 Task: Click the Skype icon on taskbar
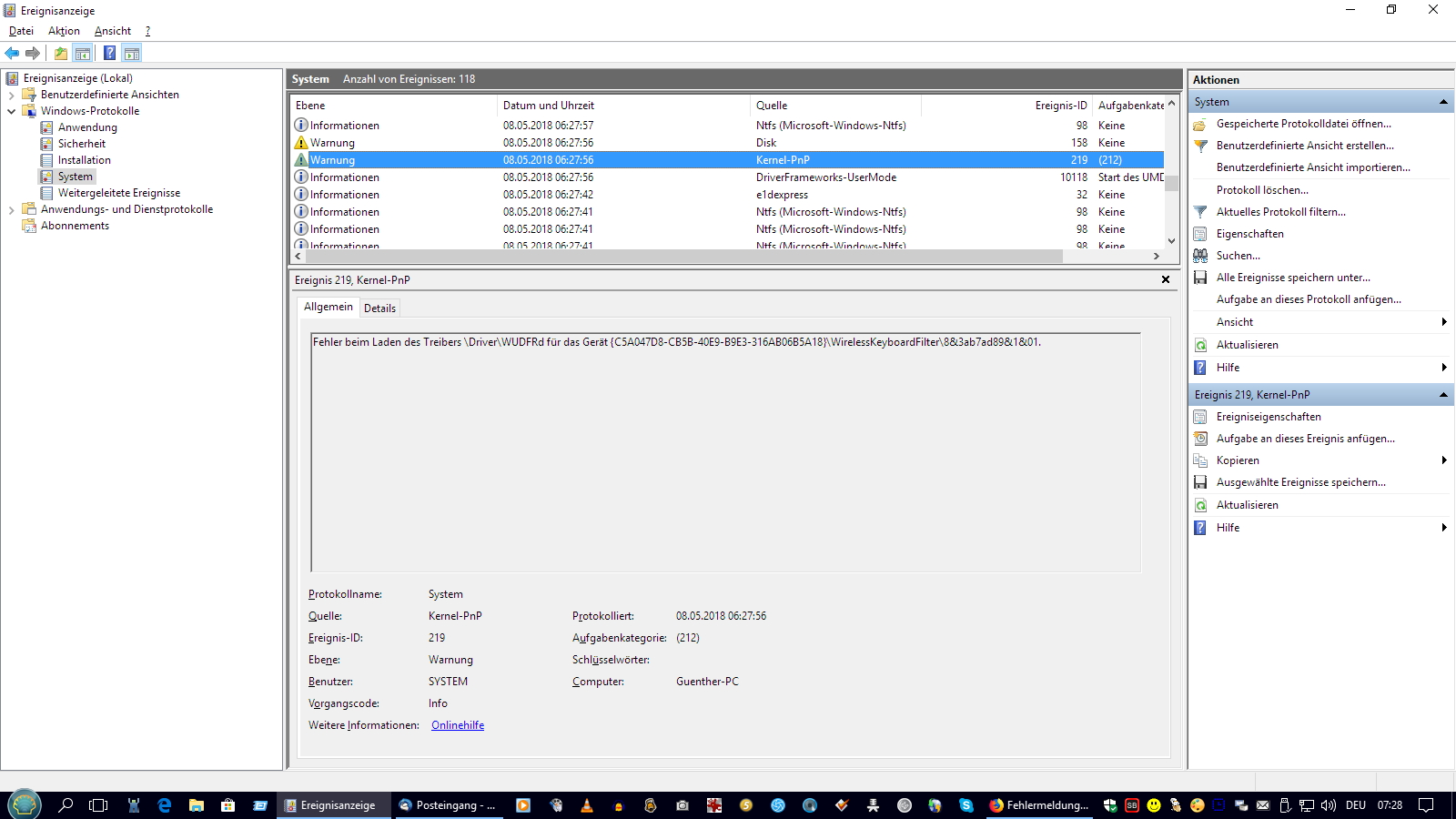tap(966, 805)
